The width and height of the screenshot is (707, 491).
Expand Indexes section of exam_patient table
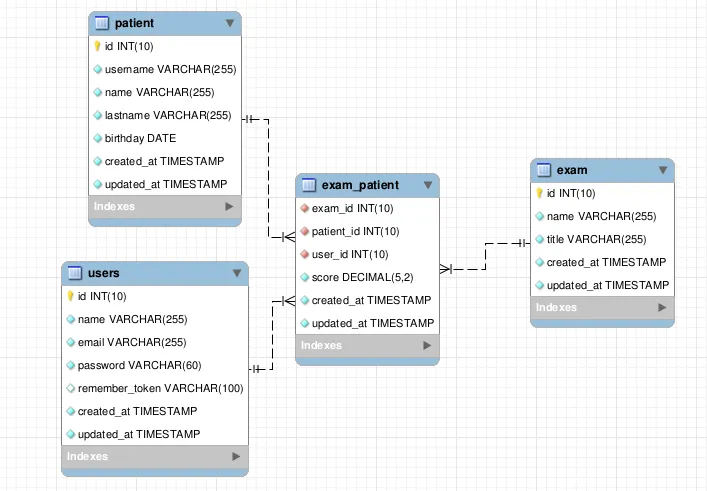[427, 345]
